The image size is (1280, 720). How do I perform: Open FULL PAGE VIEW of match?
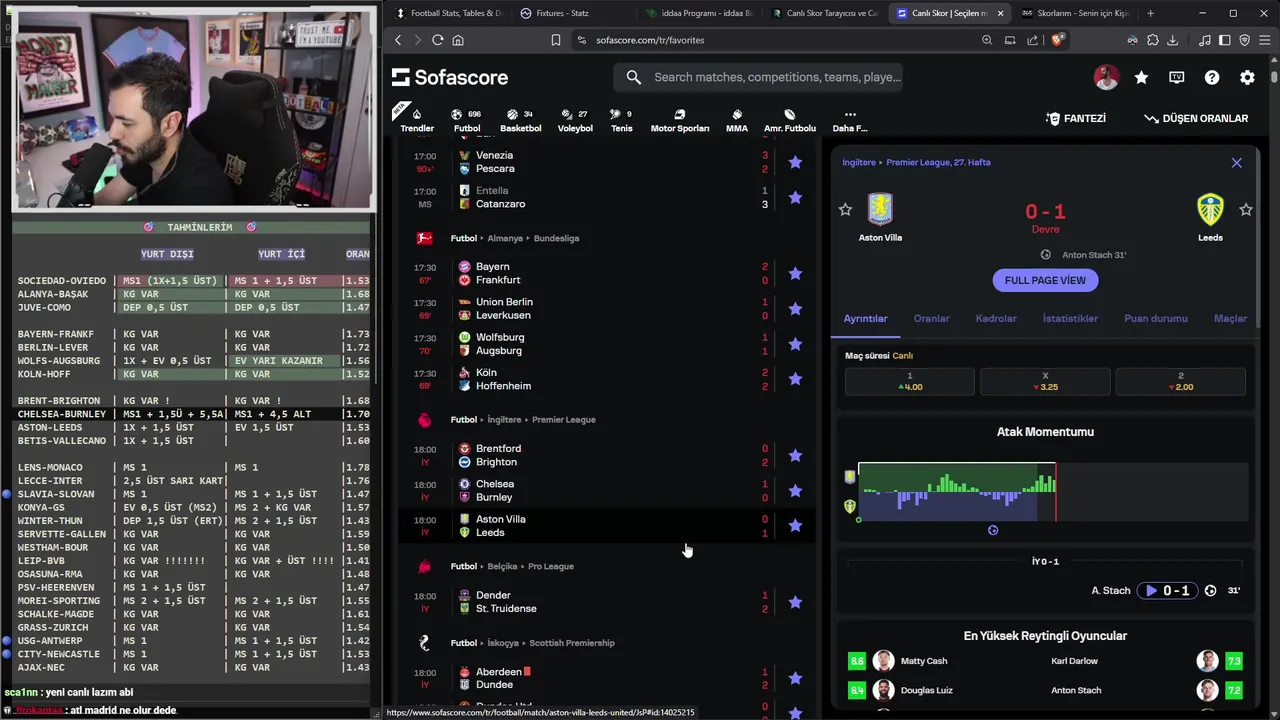click(1045, 280)
